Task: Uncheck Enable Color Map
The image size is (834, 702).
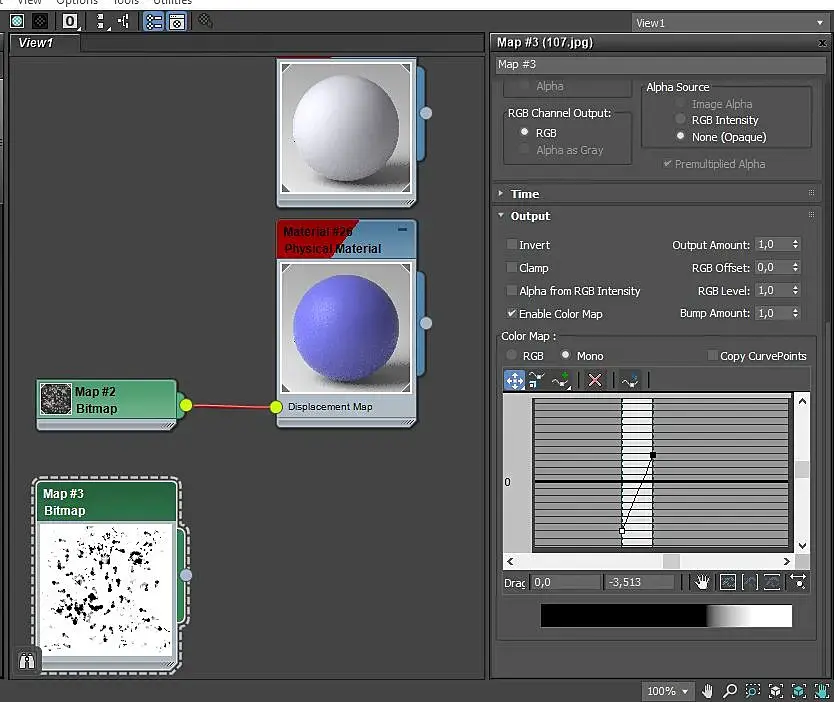Action: coord(512,314)
